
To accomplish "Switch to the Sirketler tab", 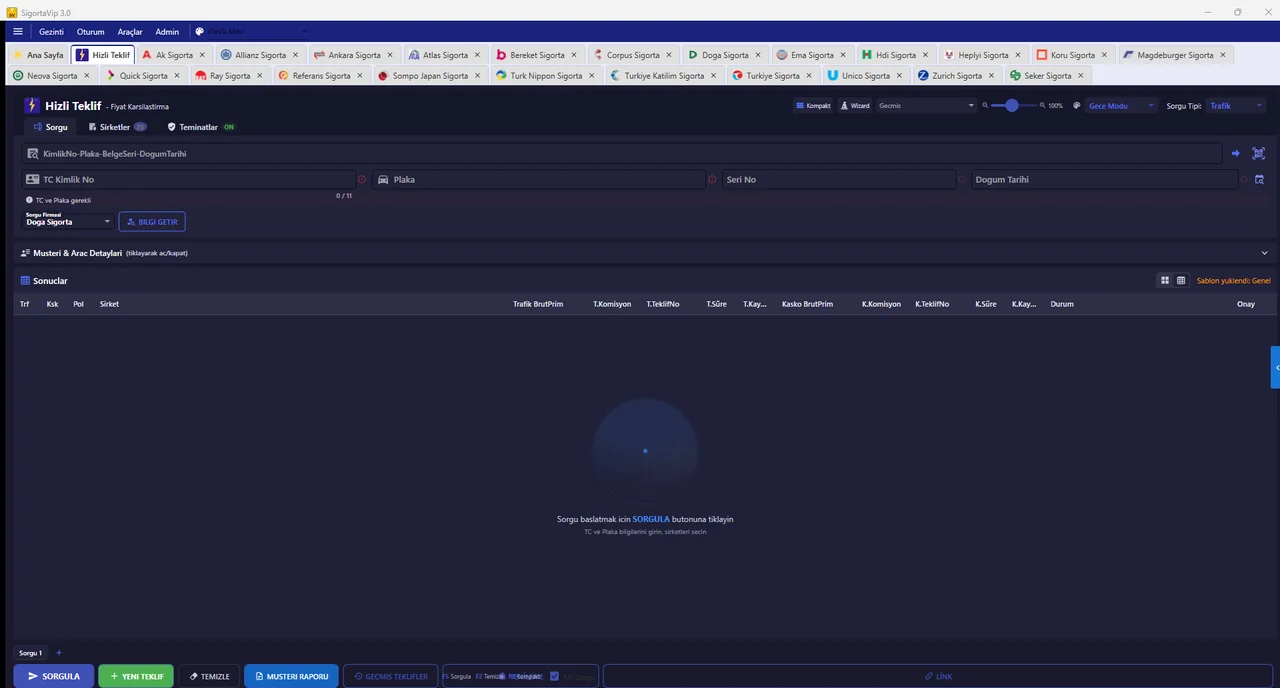I will coord(115,127).
